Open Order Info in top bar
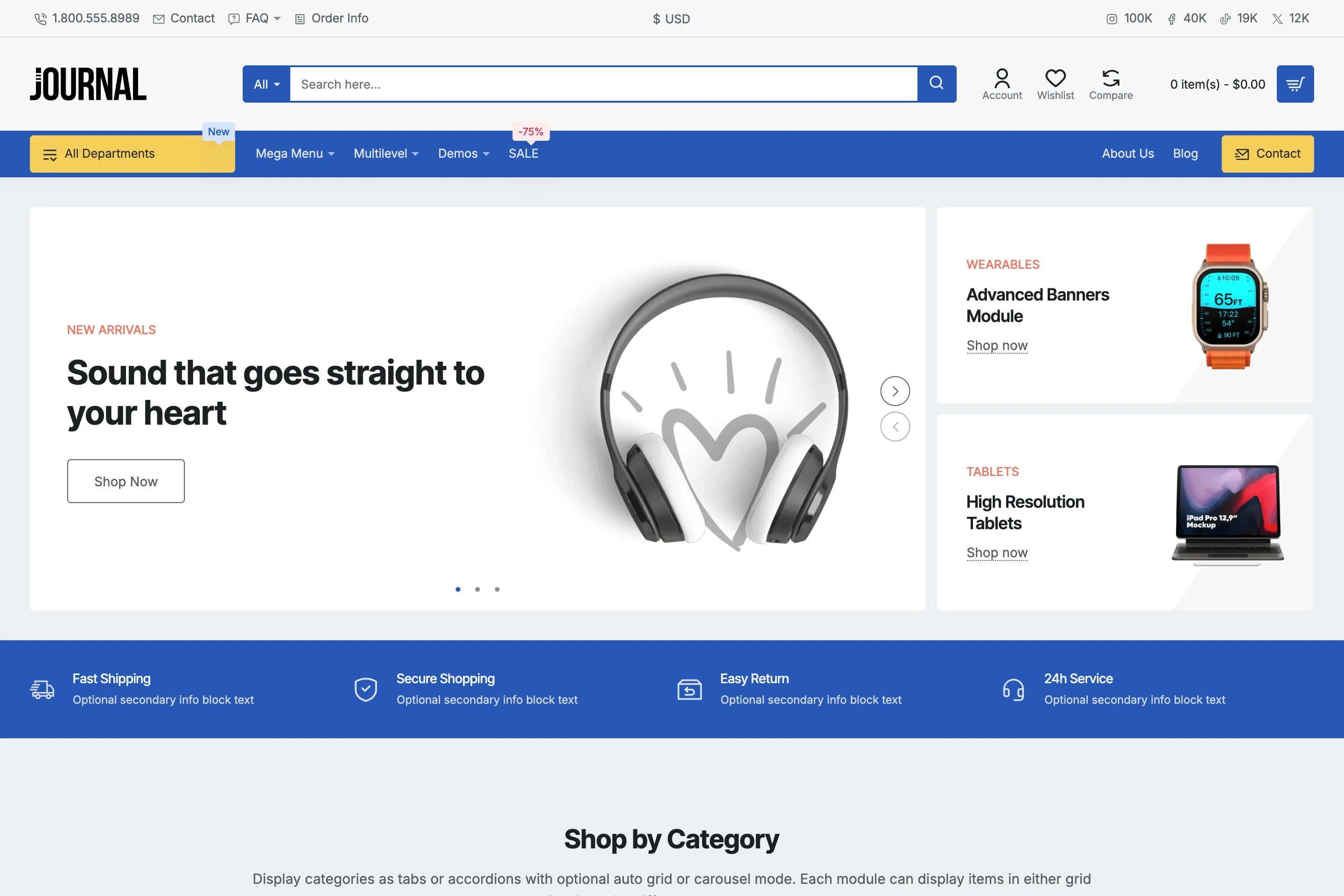Screen dimensions: 1344x896 331,18
